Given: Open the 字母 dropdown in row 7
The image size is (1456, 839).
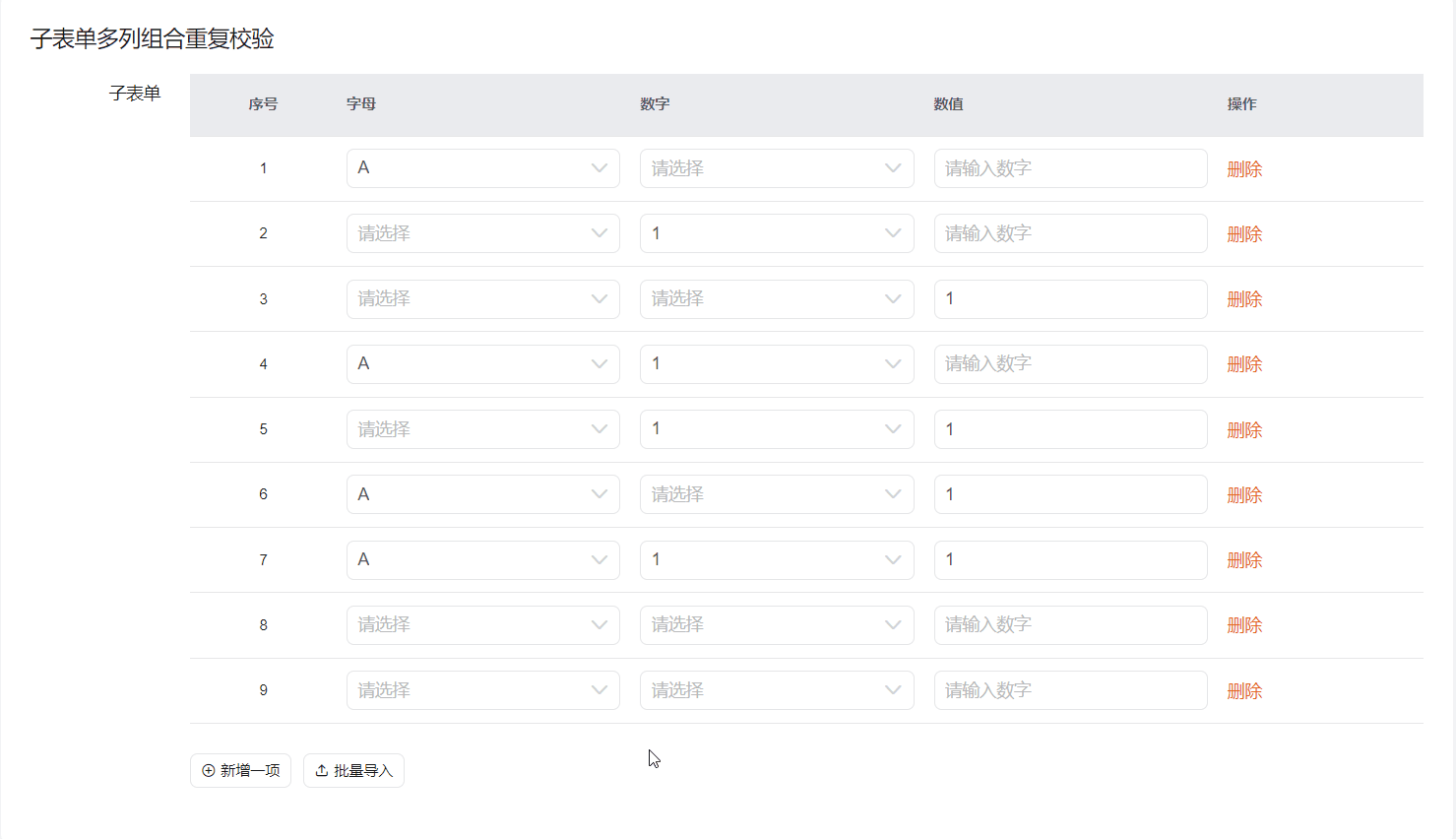Looking at the screenshot, I should (483, 560).
